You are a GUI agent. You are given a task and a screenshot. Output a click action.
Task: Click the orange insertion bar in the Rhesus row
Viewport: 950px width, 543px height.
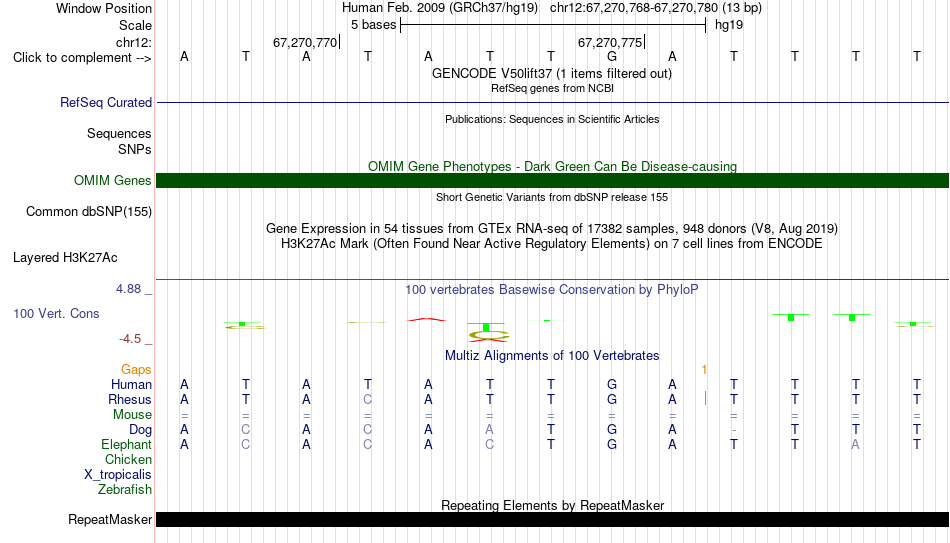click(x=705, y=399)
